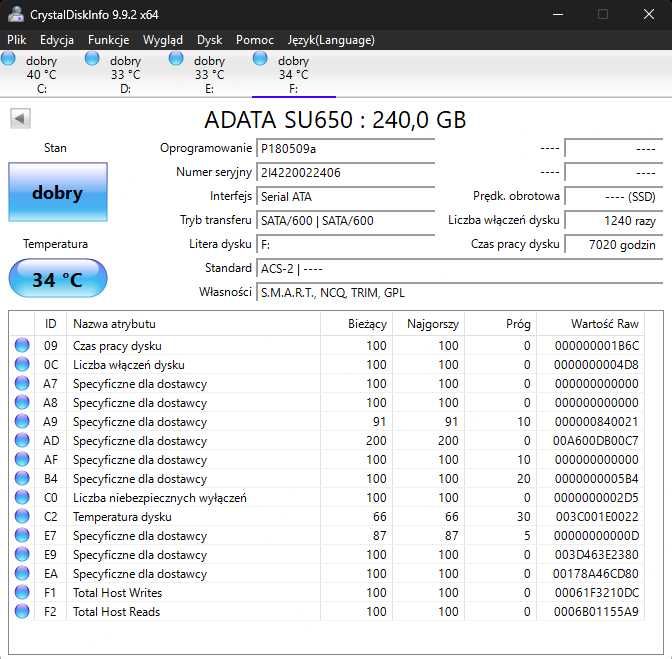The image size is (672, 659).
Task: Click the 'Wartość Raw' column header
Action: [x=590, y=324]
